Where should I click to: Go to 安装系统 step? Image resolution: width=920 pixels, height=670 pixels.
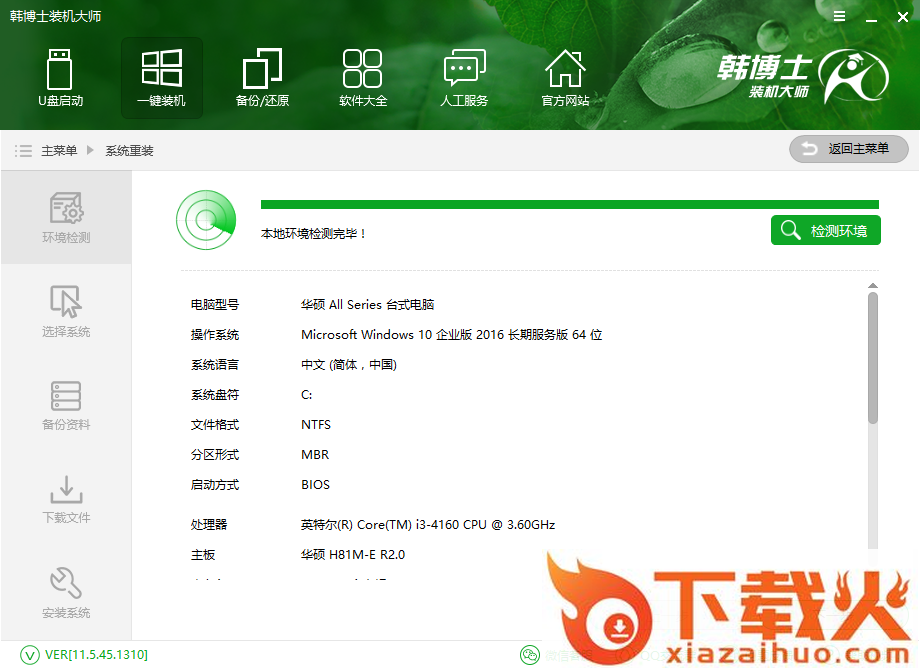(x=66, y=593)
